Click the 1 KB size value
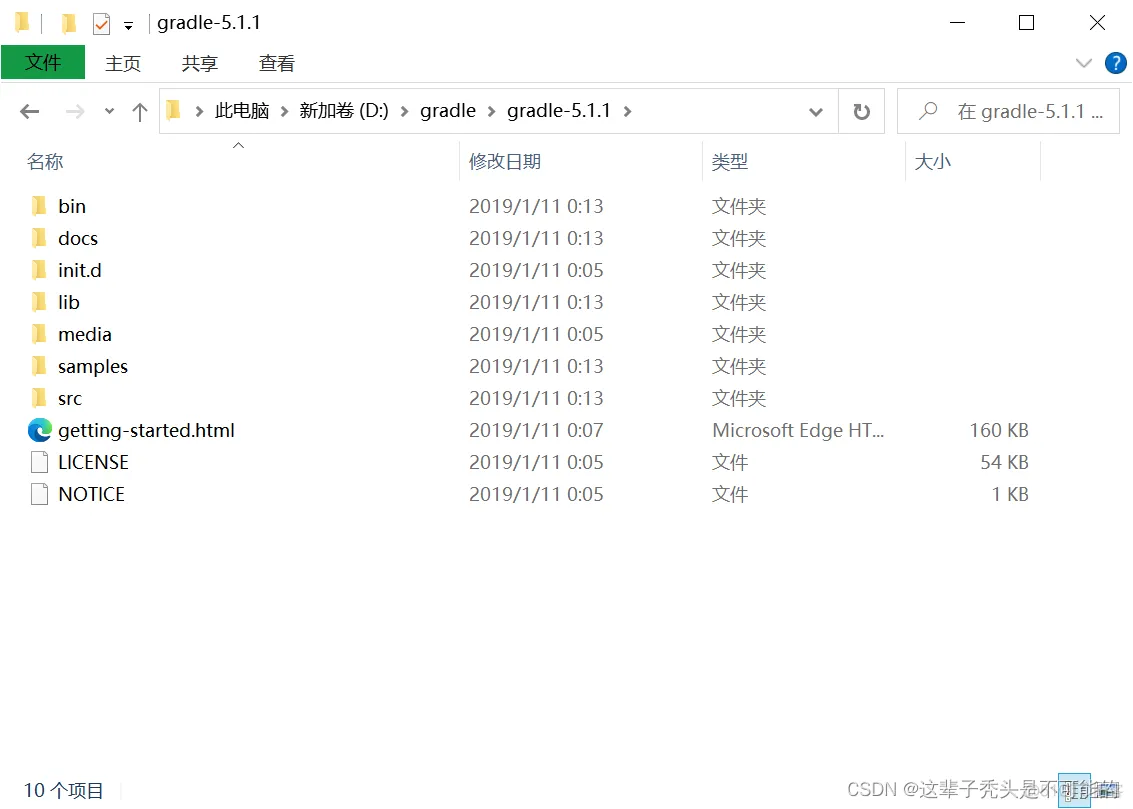 [1010, 494]
